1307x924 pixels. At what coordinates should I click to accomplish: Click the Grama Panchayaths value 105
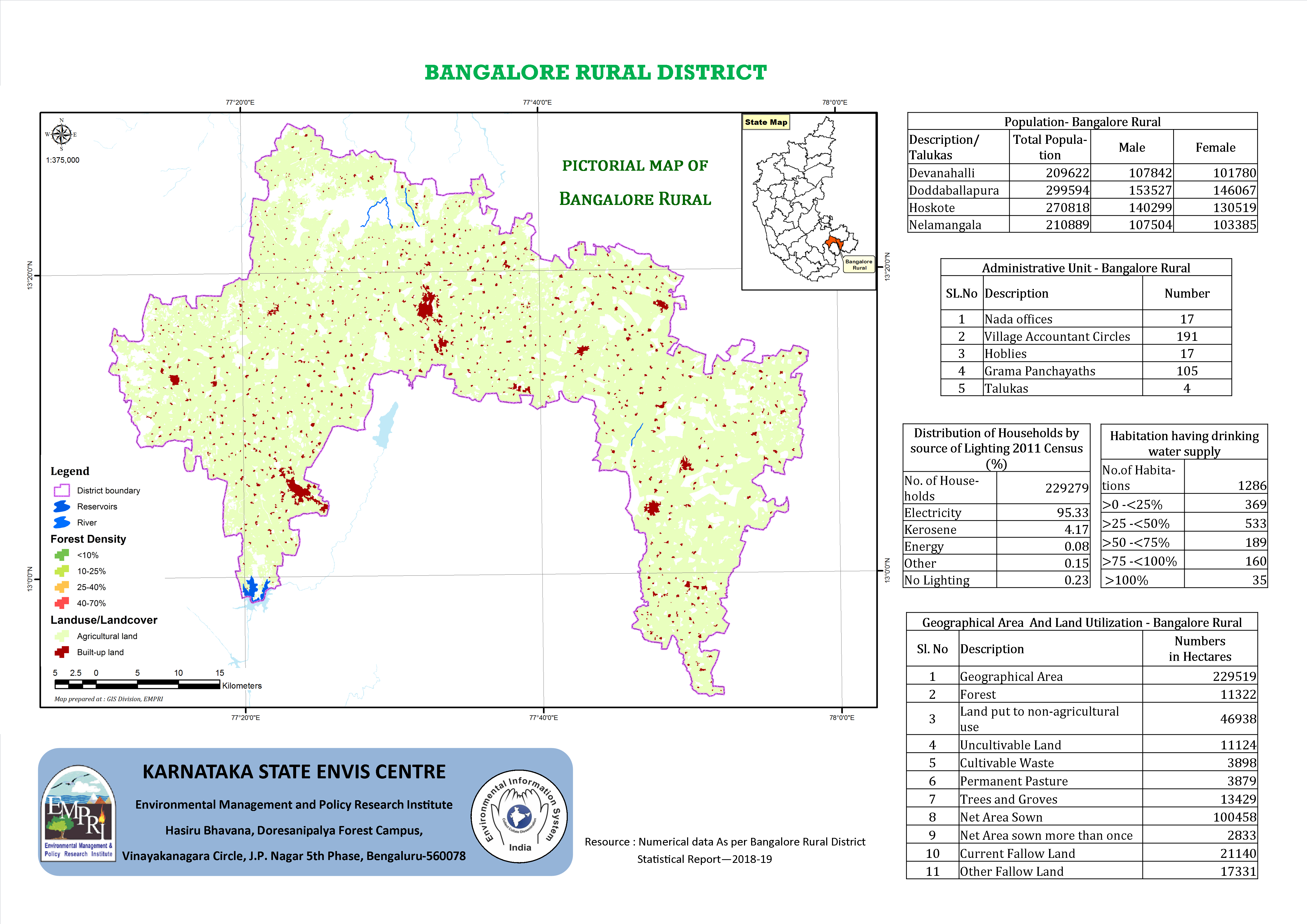pos(1187,371)
